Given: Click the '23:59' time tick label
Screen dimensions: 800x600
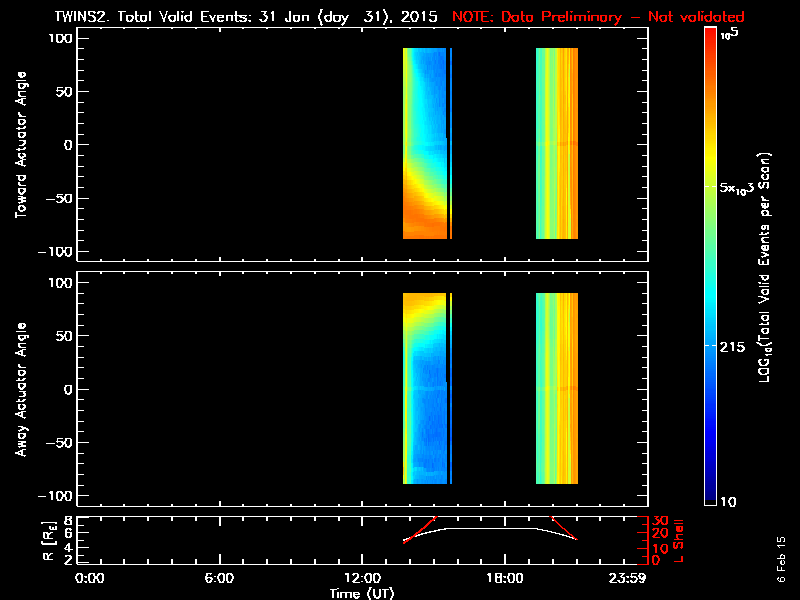Looking at the screenshot, I should pos(627,578).
